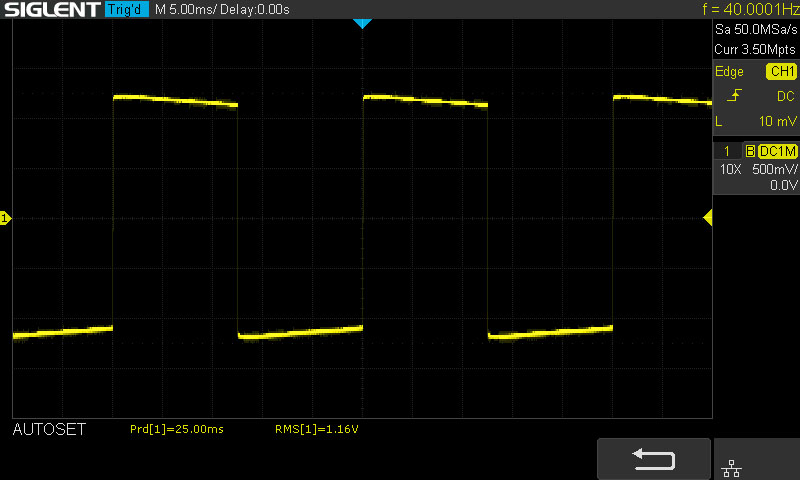Image resolution: width=800 pixels, height=480 pixels.
Task: Click the trigger DC coupling label
Action: 786,96
